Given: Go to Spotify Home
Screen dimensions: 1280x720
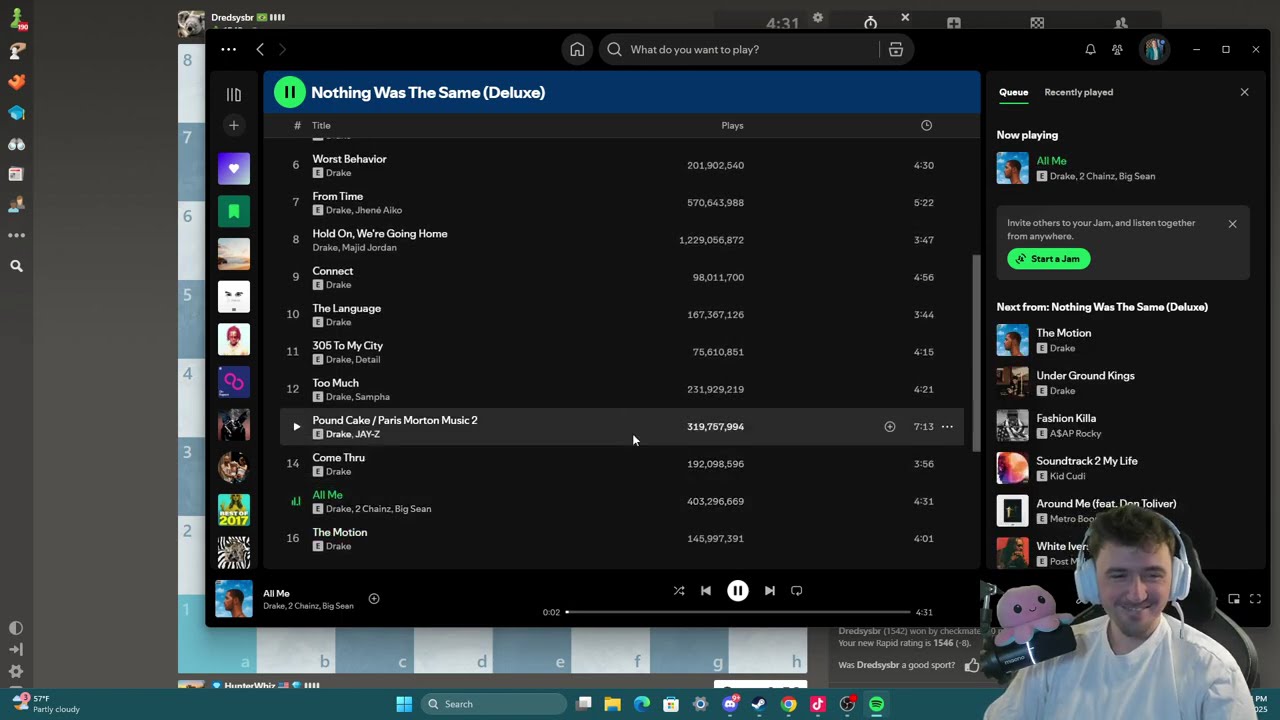Looking at the screenshot, I should [577, 49].
